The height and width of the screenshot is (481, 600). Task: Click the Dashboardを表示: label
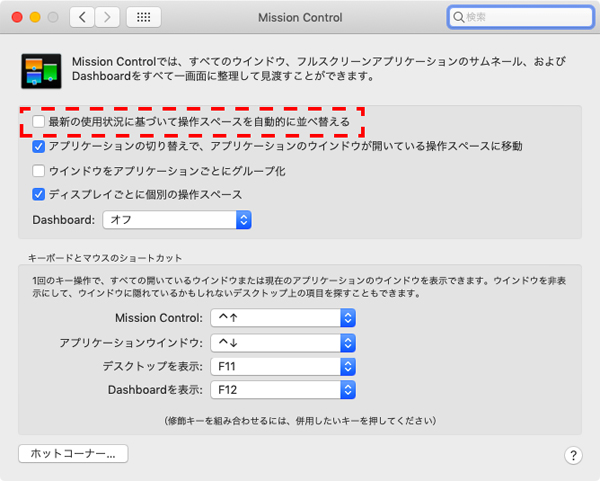155,390
